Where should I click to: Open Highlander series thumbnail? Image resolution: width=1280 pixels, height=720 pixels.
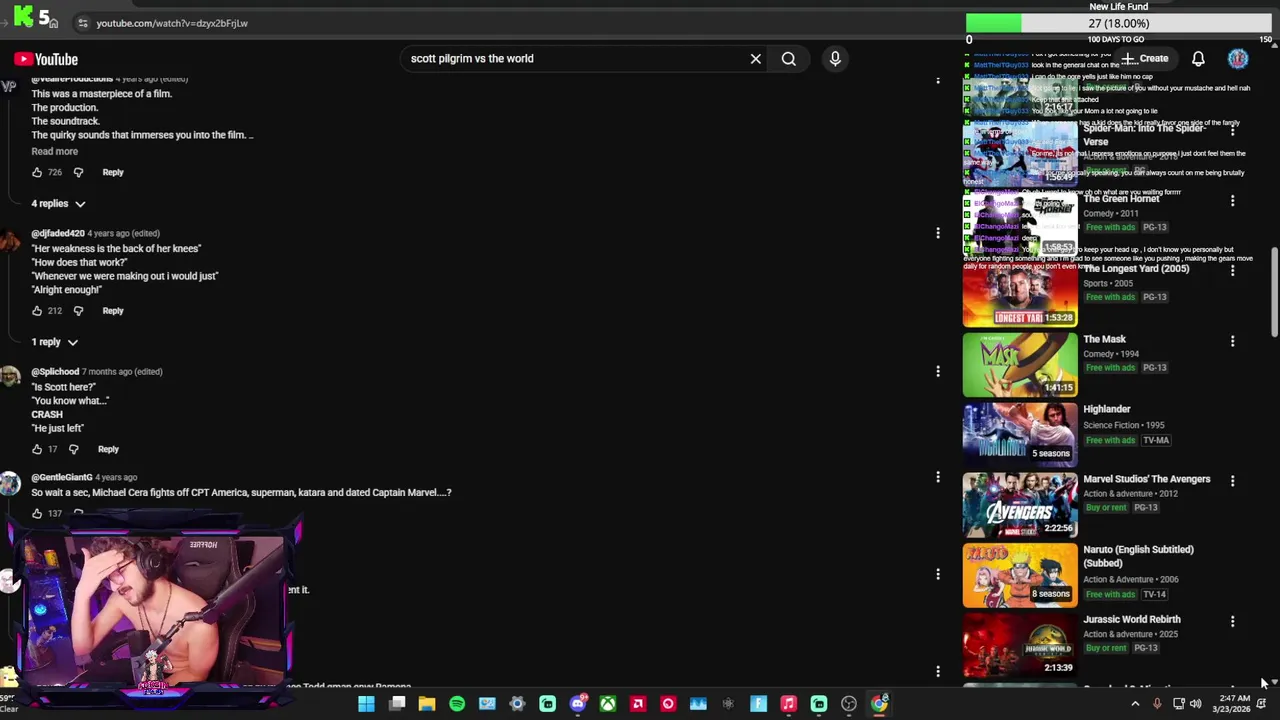(x=1020, y=436)
